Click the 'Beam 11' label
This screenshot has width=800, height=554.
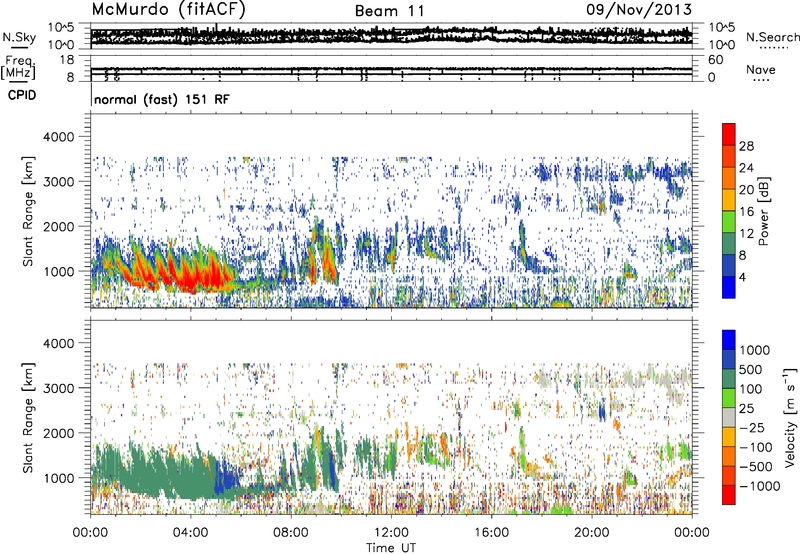[389, 11]
